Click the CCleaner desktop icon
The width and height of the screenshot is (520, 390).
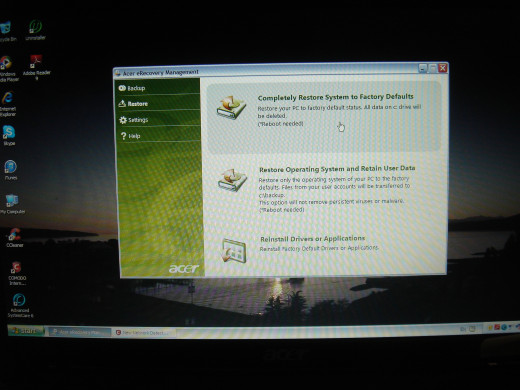(14, 237)
